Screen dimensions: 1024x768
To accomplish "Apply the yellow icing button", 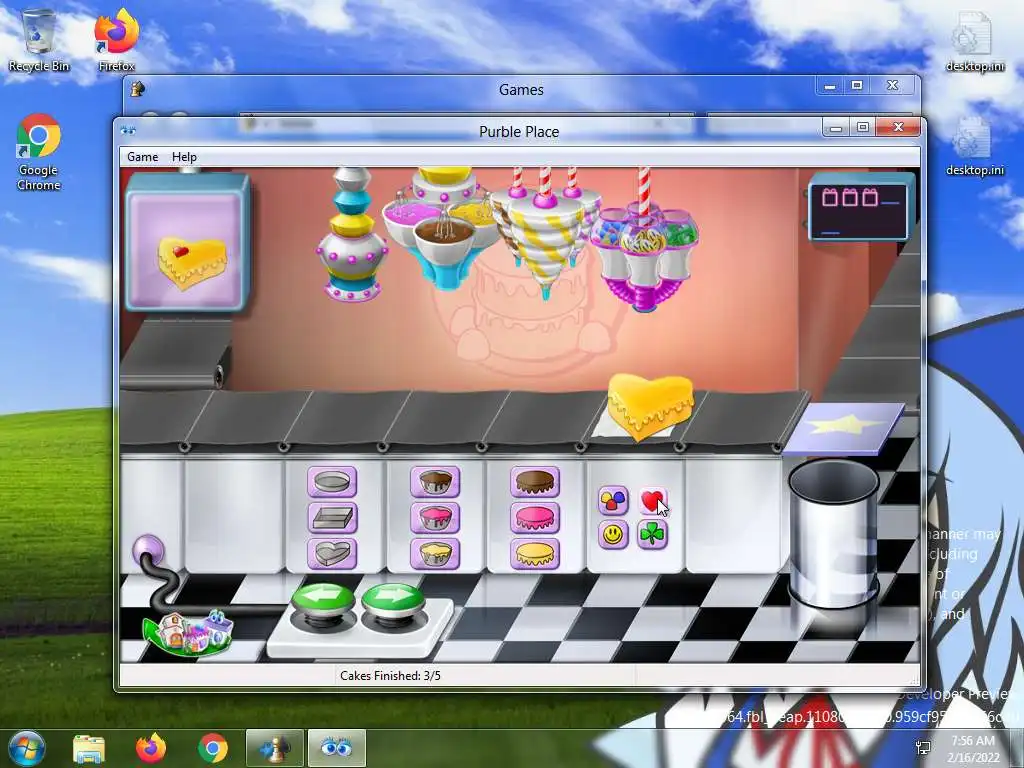I will [535, 553].
